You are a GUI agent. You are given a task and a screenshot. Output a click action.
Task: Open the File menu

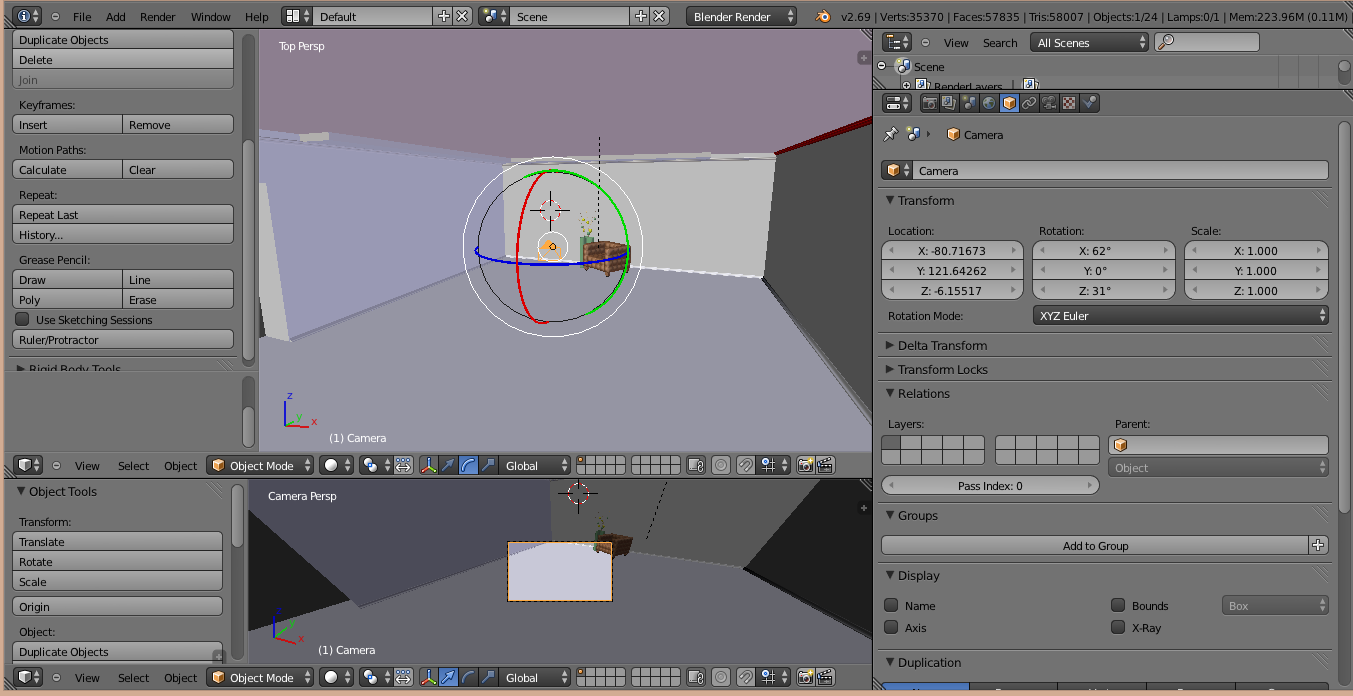pyautogui.click(x=82, y=17)
